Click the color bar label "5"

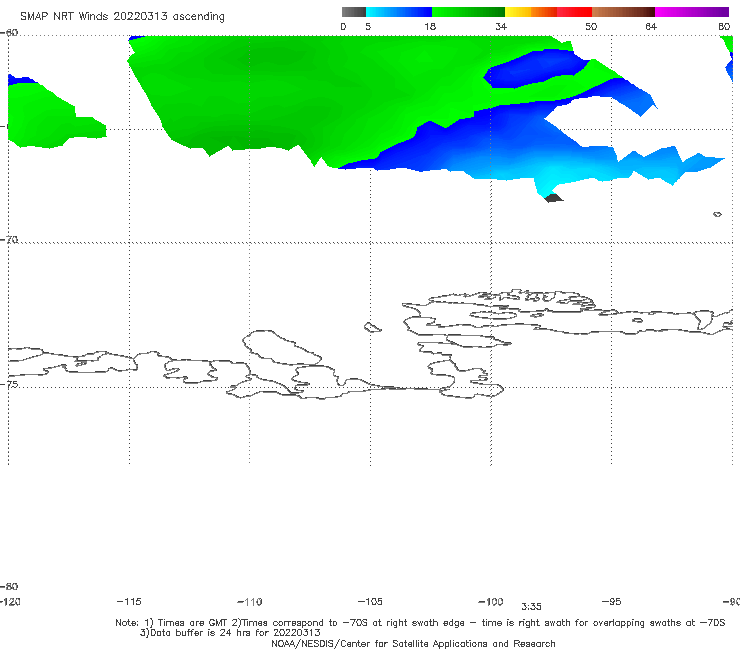pos(368,27)
